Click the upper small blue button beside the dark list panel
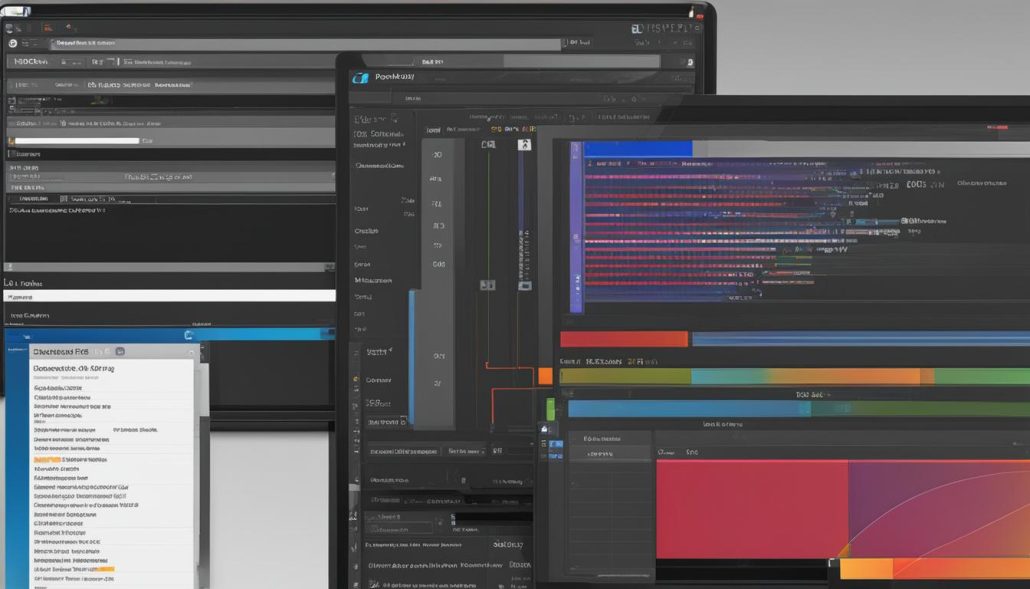 click(x=556, y=445)
